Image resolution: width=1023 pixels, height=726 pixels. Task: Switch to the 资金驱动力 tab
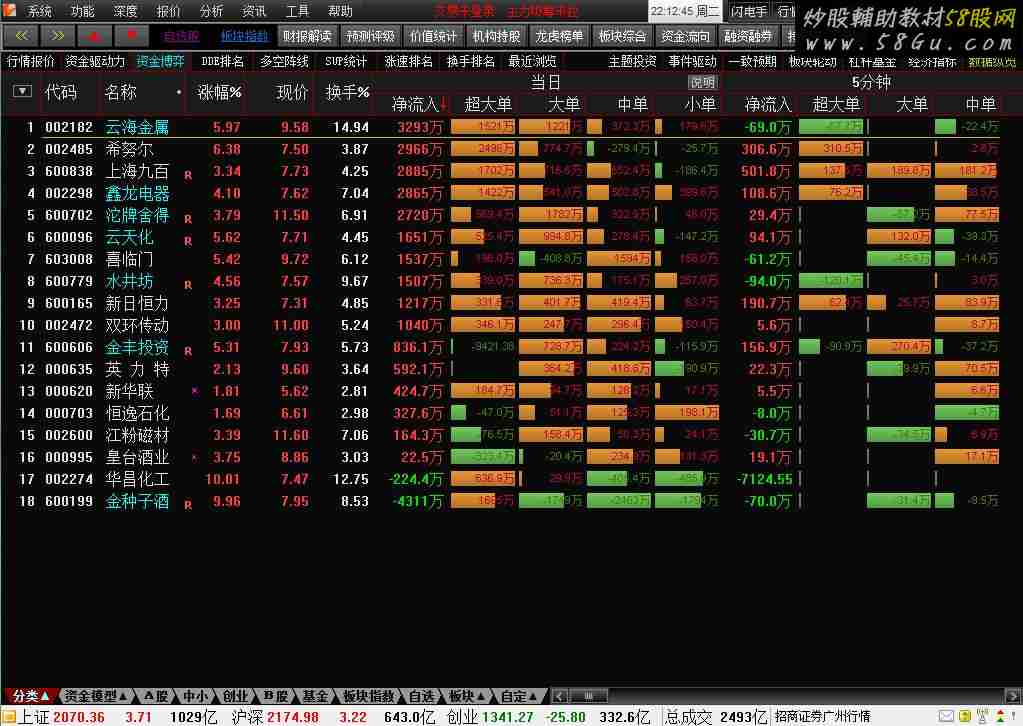click(x=95, y=61)
